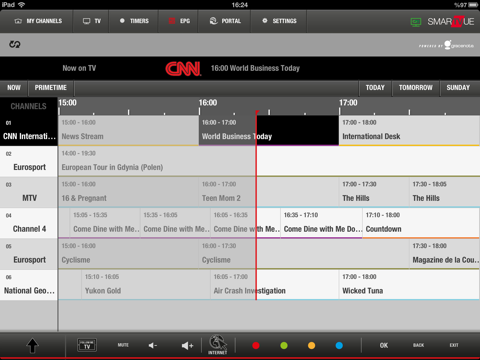Screen dimensions: 480x360
Task: Open 16 & Pregnant program
Action: tap(129, 193)
